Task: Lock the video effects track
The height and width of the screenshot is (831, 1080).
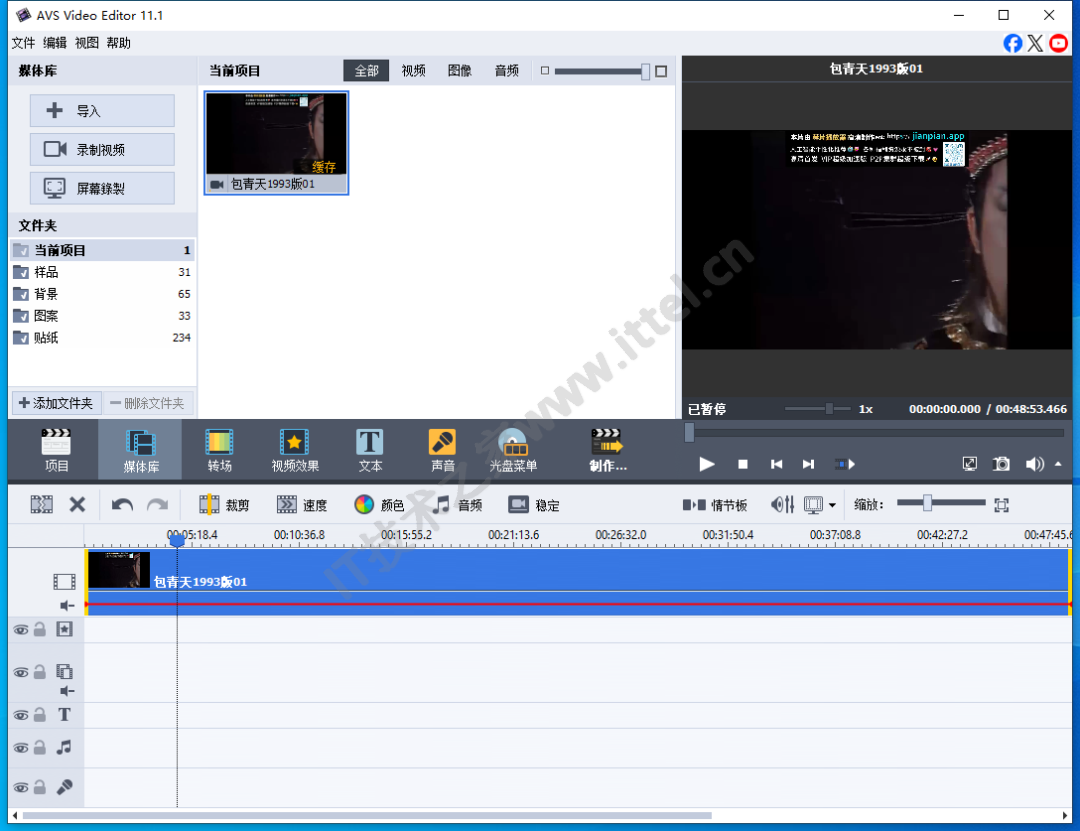Action: point(40,629)
